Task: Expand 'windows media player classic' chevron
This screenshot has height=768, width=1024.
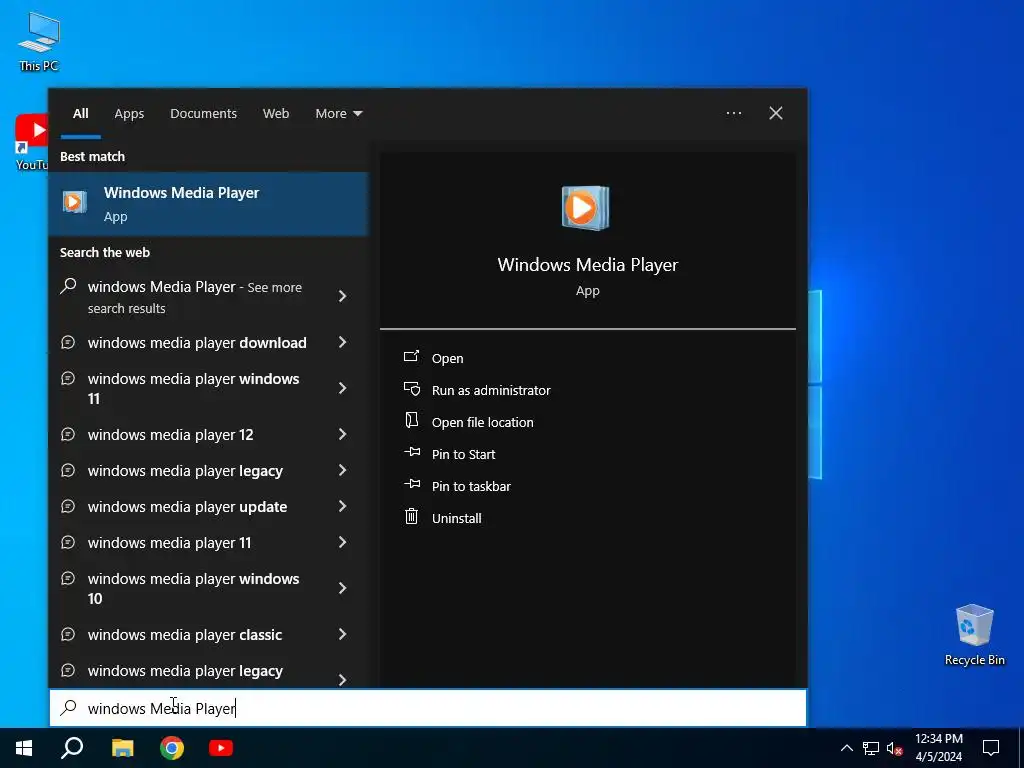Action: point(342,634)
